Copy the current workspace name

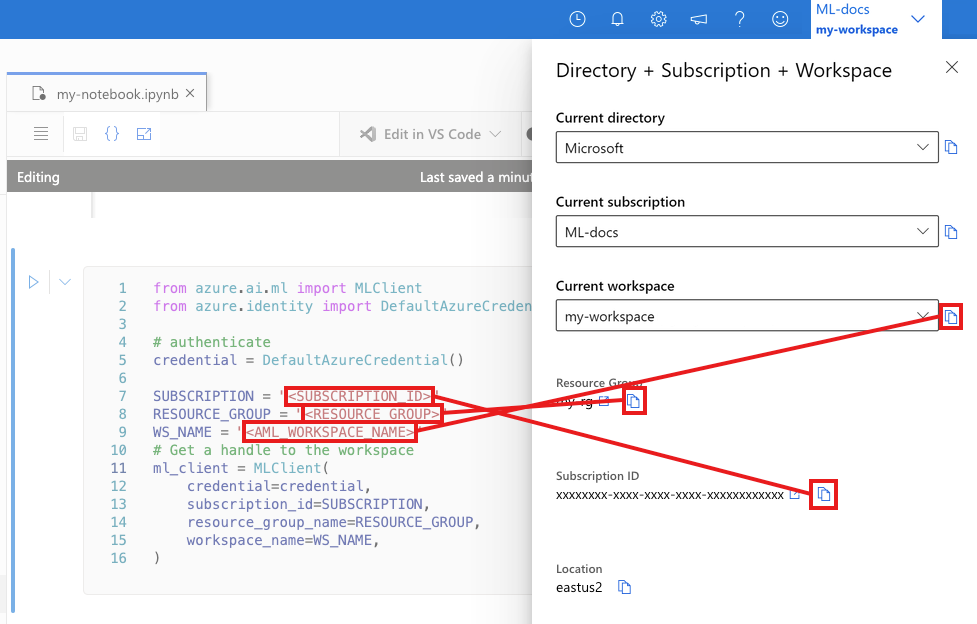tap(950, 316)
